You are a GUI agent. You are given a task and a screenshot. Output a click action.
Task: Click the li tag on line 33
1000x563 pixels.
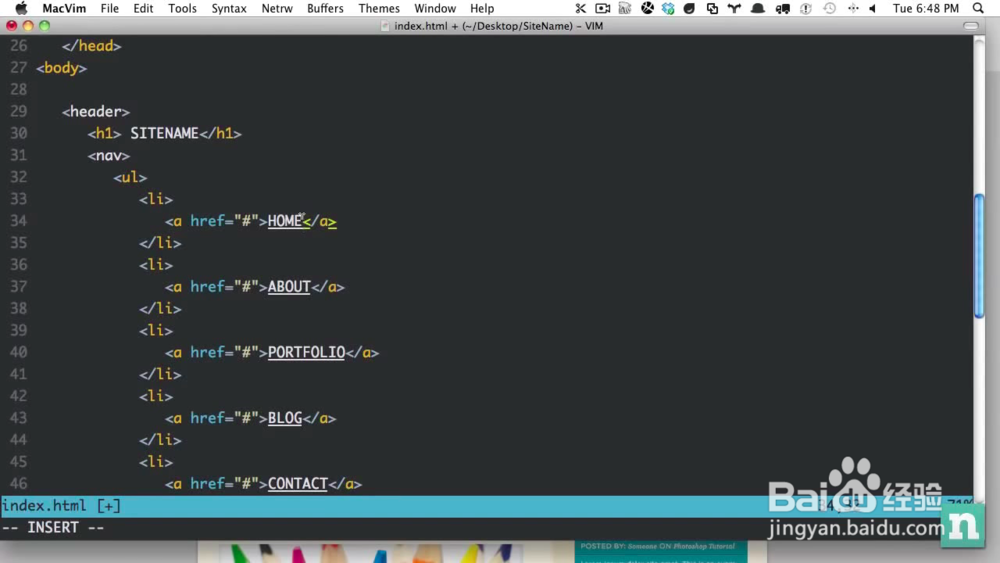tap(156, 199)
